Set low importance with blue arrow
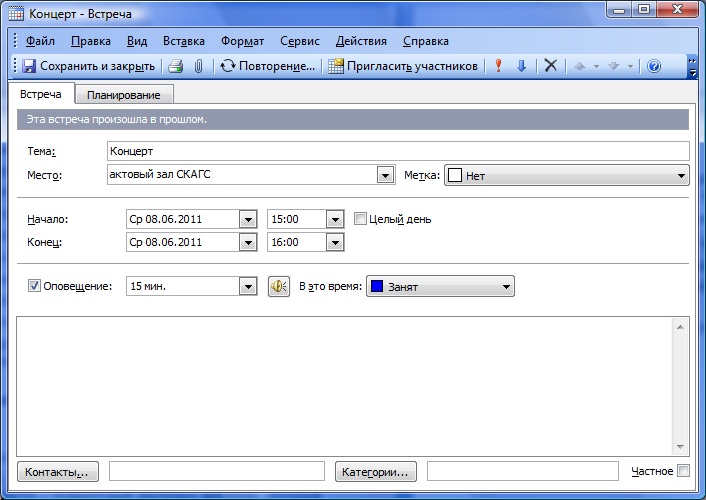Screen dimensions: 706x500 click(521, 66)
